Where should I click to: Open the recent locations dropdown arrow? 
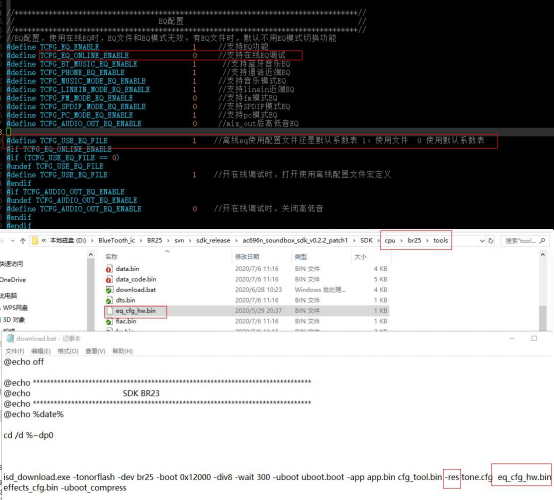pos(12,241)
